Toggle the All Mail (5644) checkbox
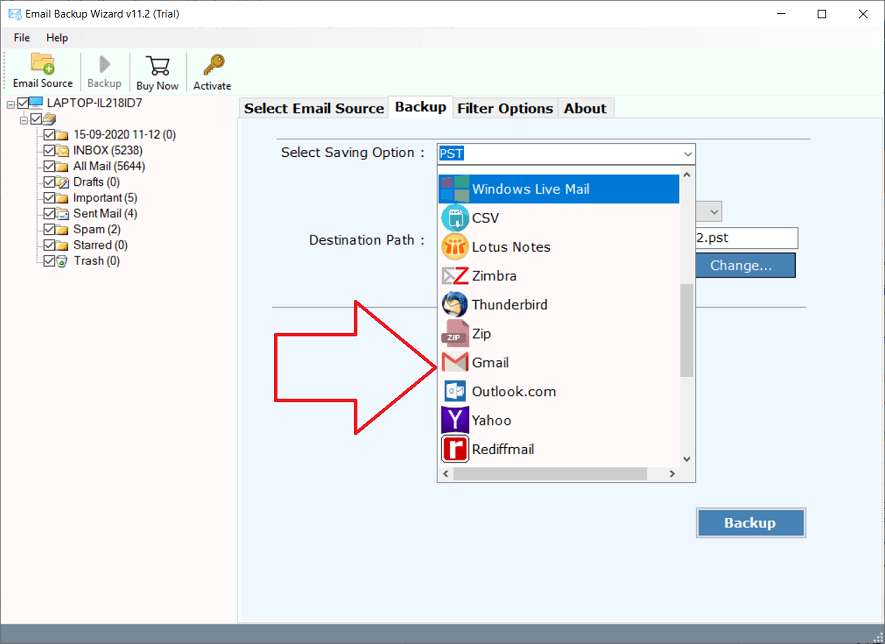 point(49,166)
